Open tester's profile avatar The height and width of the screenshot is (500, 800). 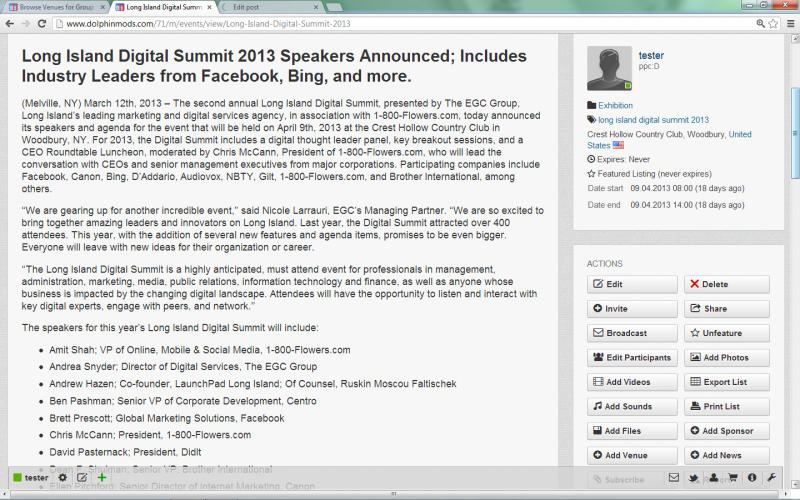609,68
